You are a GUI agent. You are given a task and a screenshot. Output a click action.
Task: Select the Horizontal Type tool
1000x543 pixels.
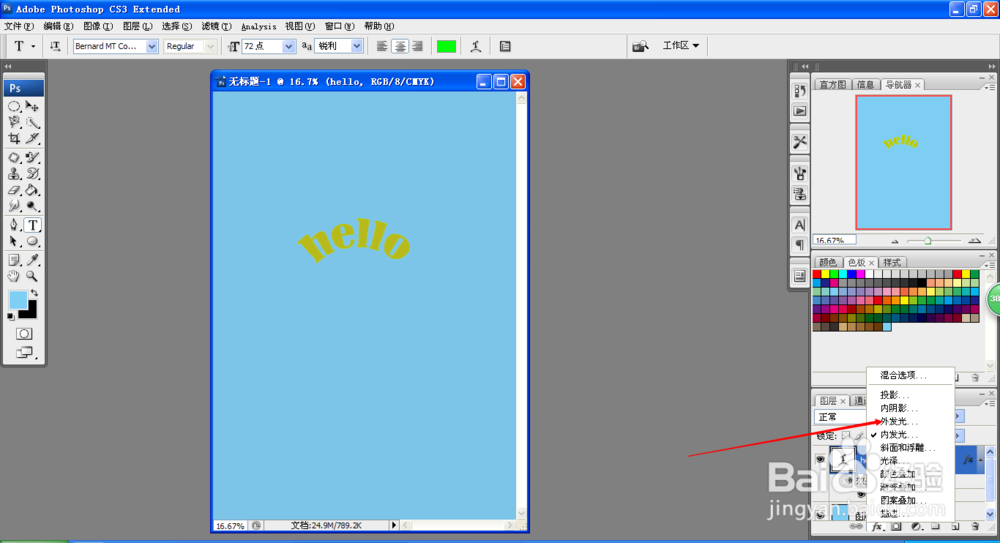coord(33,225)
